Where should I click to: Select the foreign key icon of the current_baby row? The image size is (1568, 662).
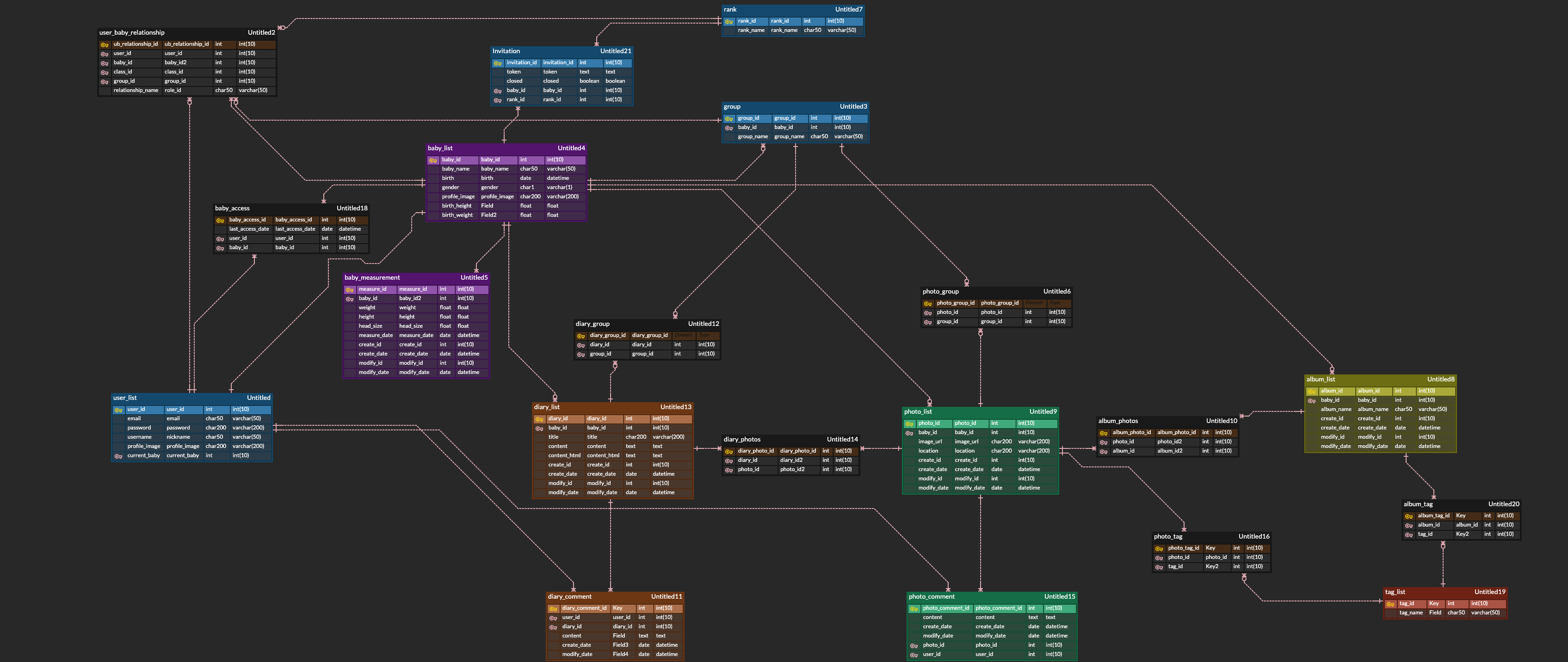(x=118, y=456)
